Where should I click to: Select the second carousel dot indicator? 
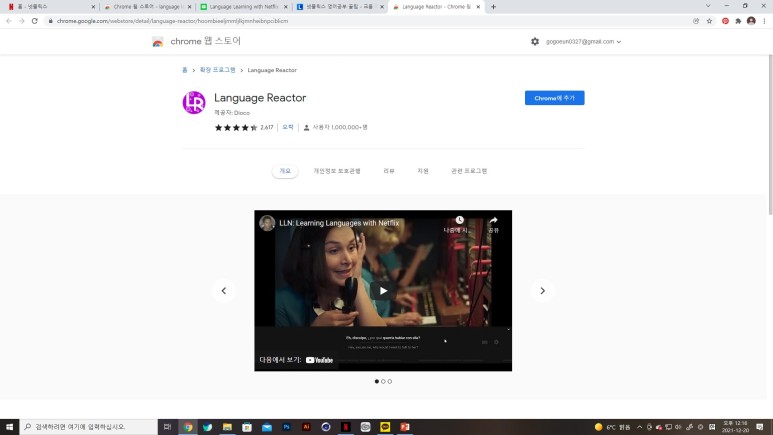pyautogui.click(x=383, y=381)
